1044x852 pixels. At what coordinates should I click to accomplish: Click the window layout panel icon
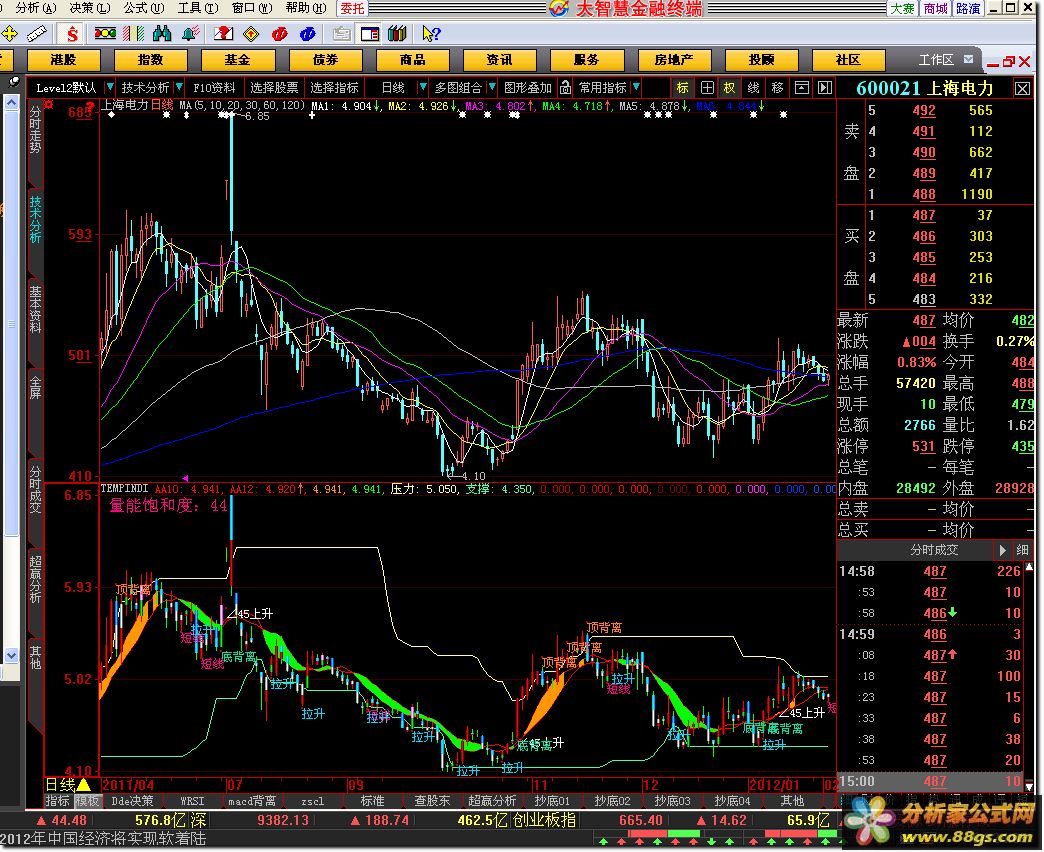[370, 33]
